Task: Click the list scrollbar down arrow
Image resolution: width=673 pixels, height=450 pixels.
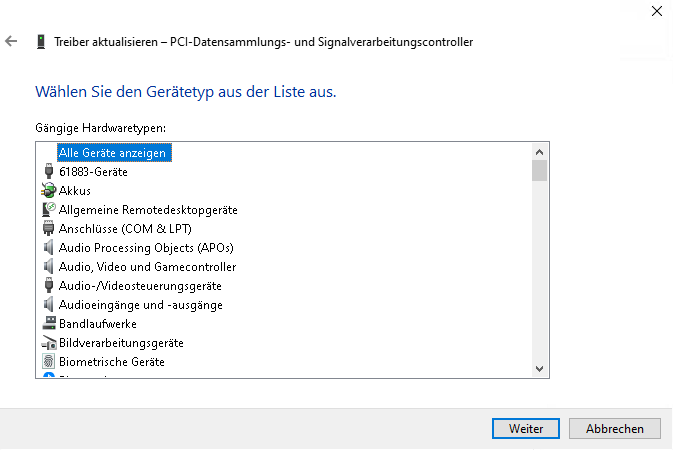Action: coord(540,369)
